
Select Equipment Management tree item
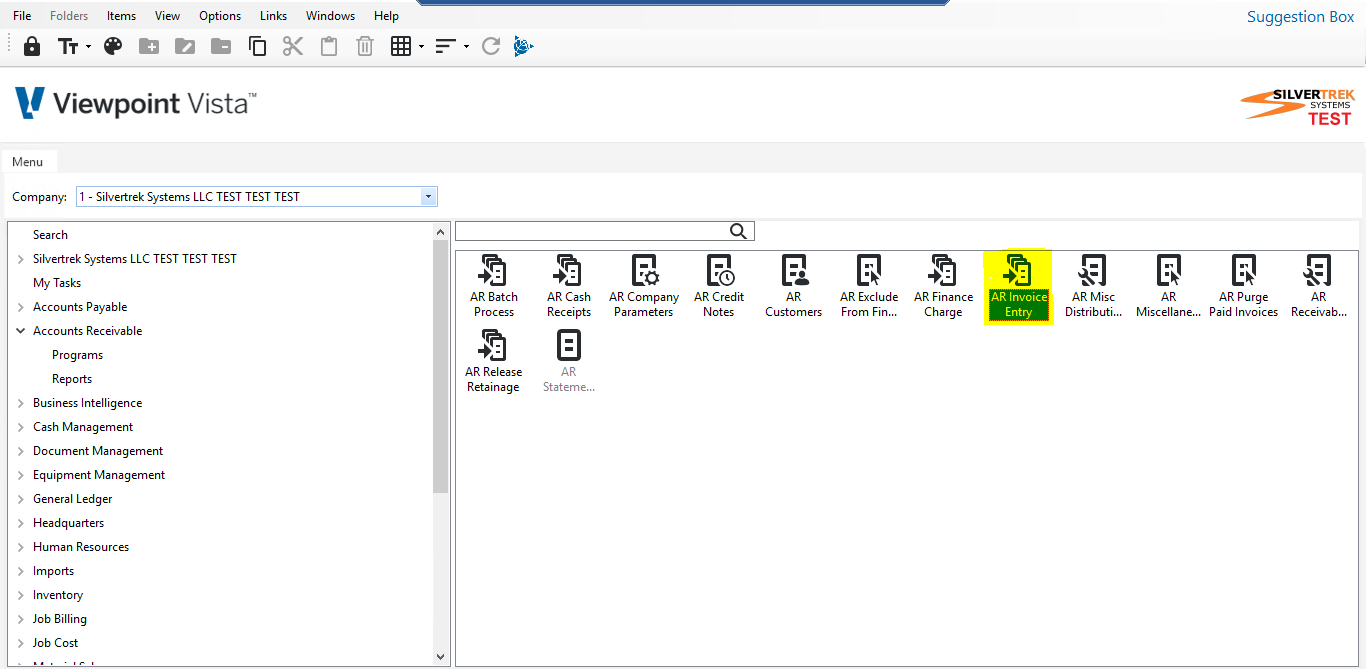pyautogui.click(x=99, y=475)
